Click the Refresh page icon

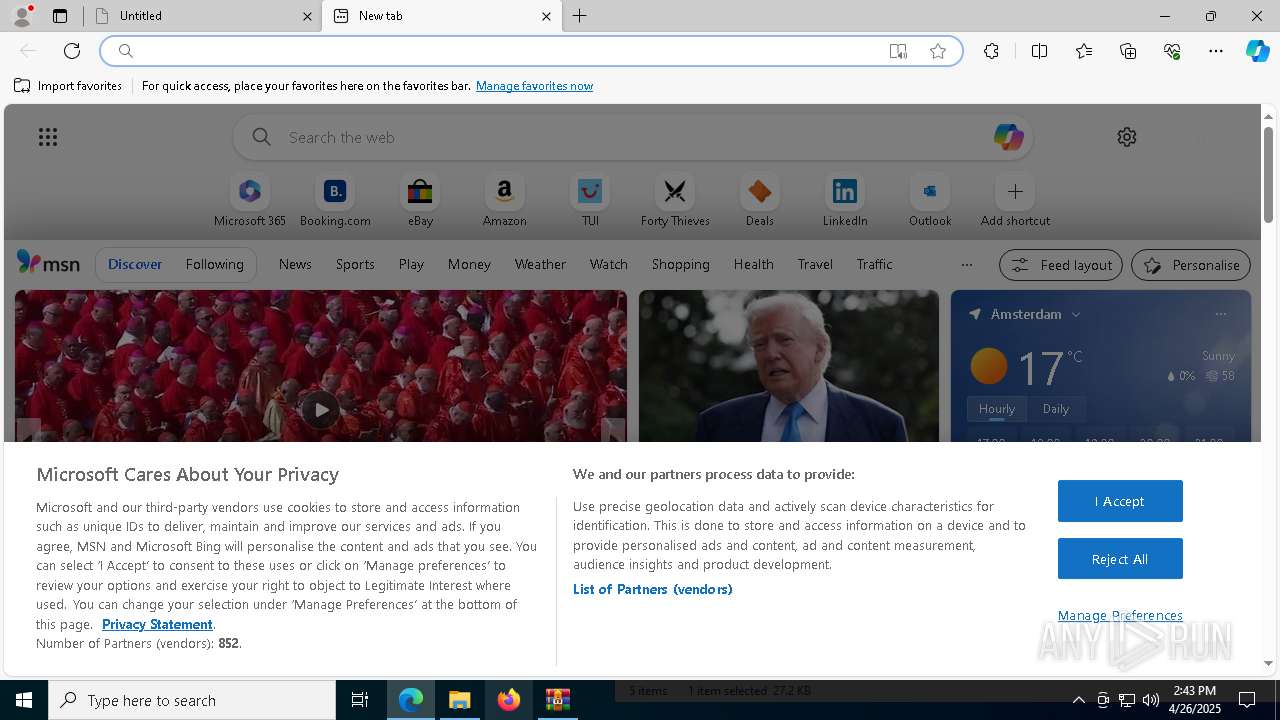pyautogui.click(x=72, y=51)
